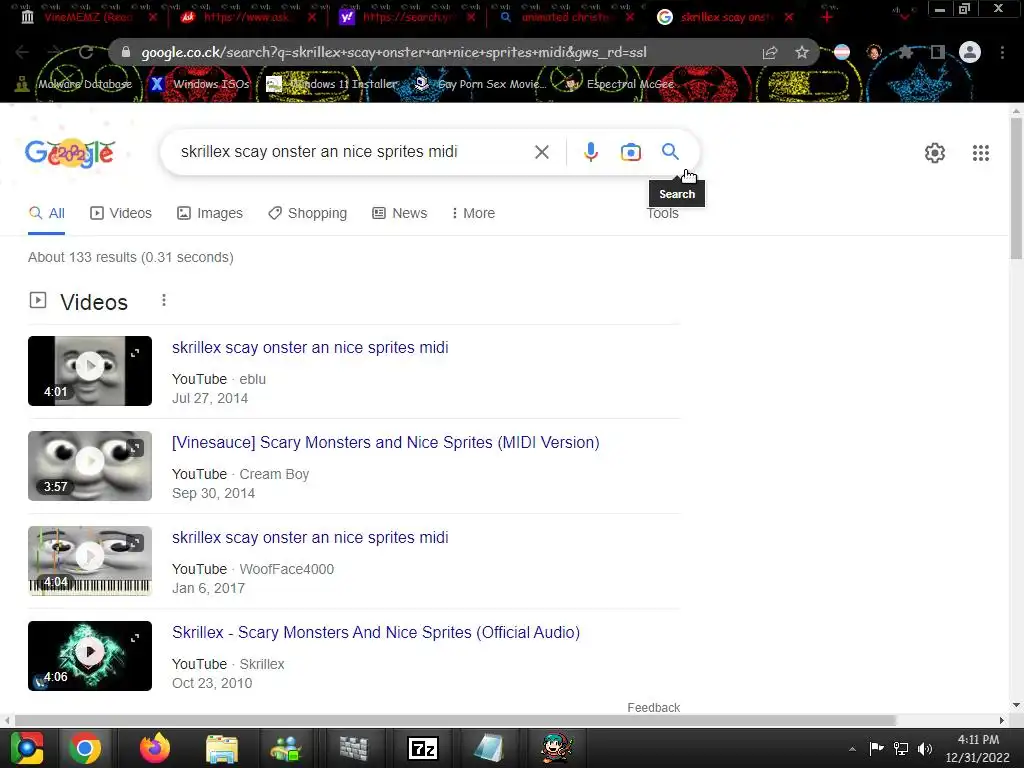Image resolution: width=1024 pixels, height=768 pixels.
Task: Click the horizontal scrollbar right arrow
Action: [1002, 720]
